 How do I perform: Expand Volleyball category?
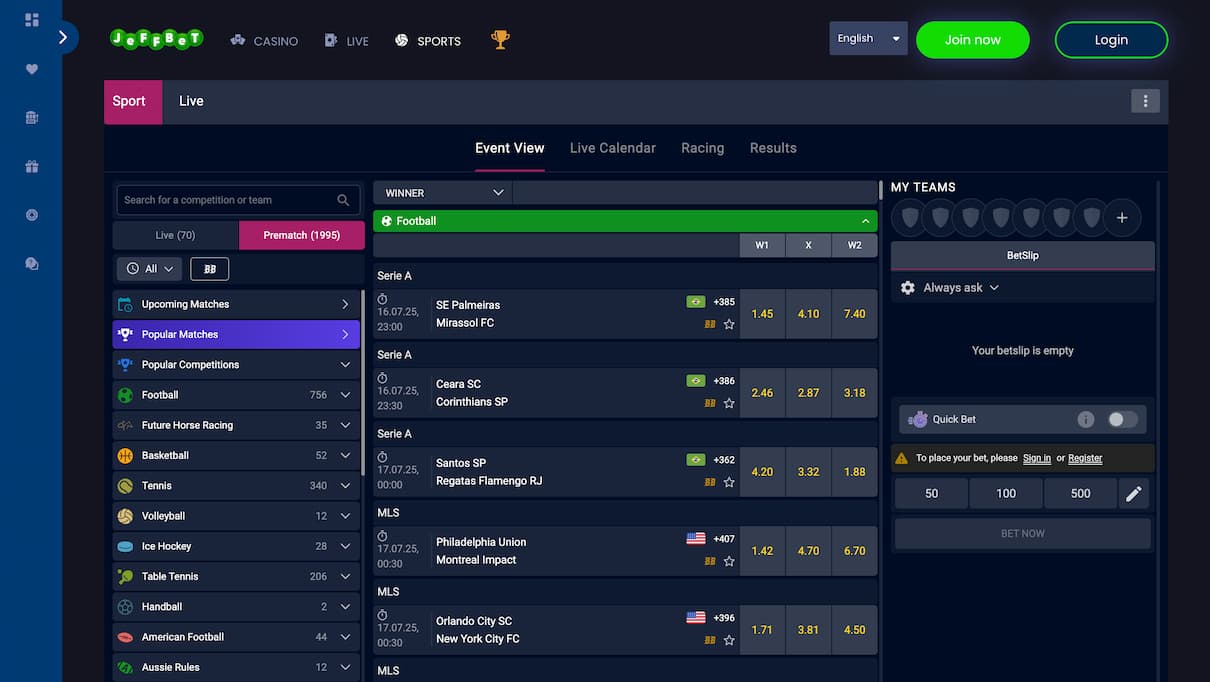pyautogui.click(x=236, y=516)
